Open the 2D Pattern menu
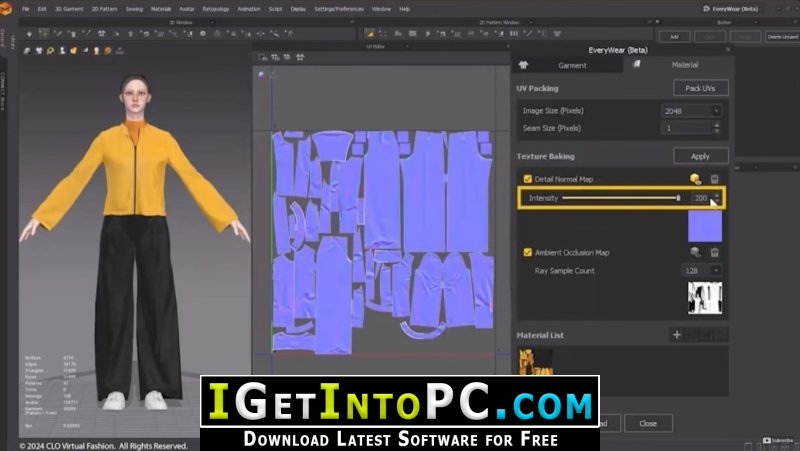Viewport: 800px width, 451px height. click(104, 9)
